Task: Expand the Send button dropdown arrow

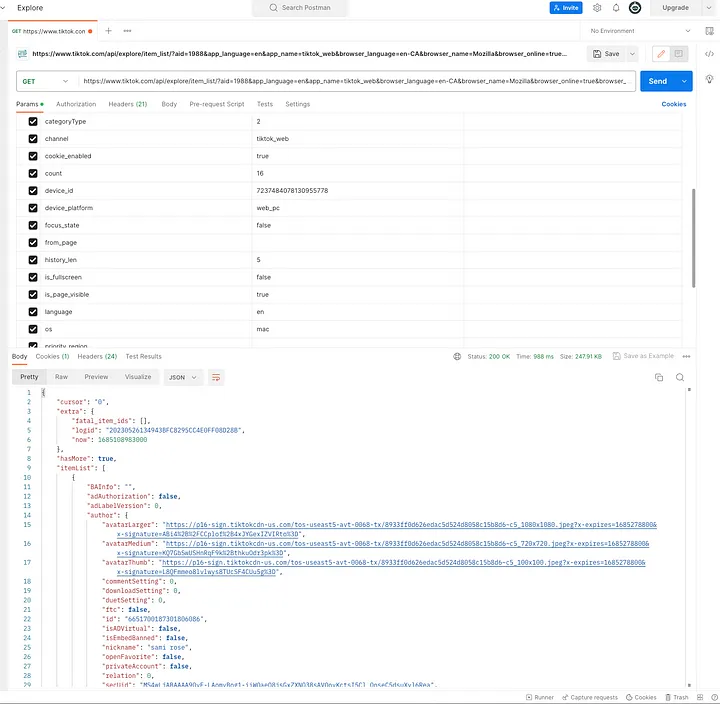Action: pyautogui.click(x=684, y=81)
